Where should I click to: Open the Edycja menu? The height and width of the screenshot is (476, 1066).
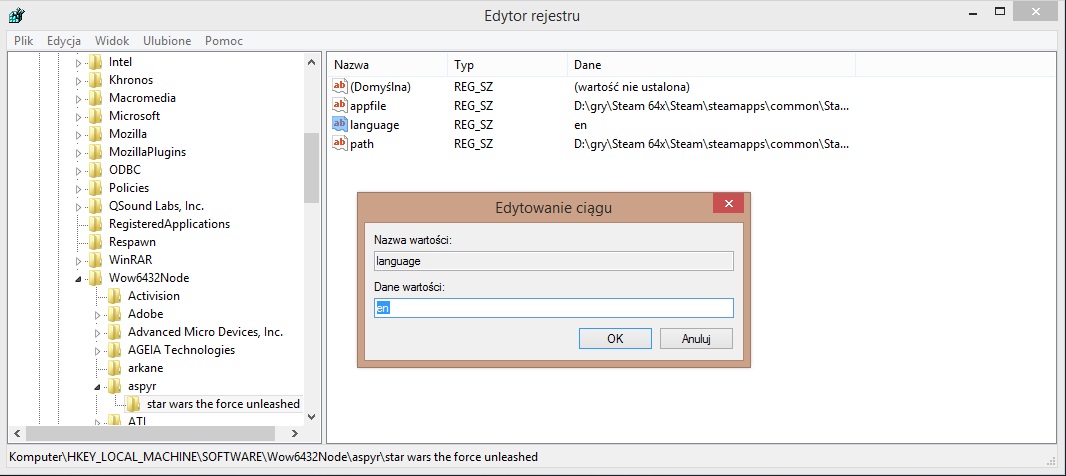point(64,41)
